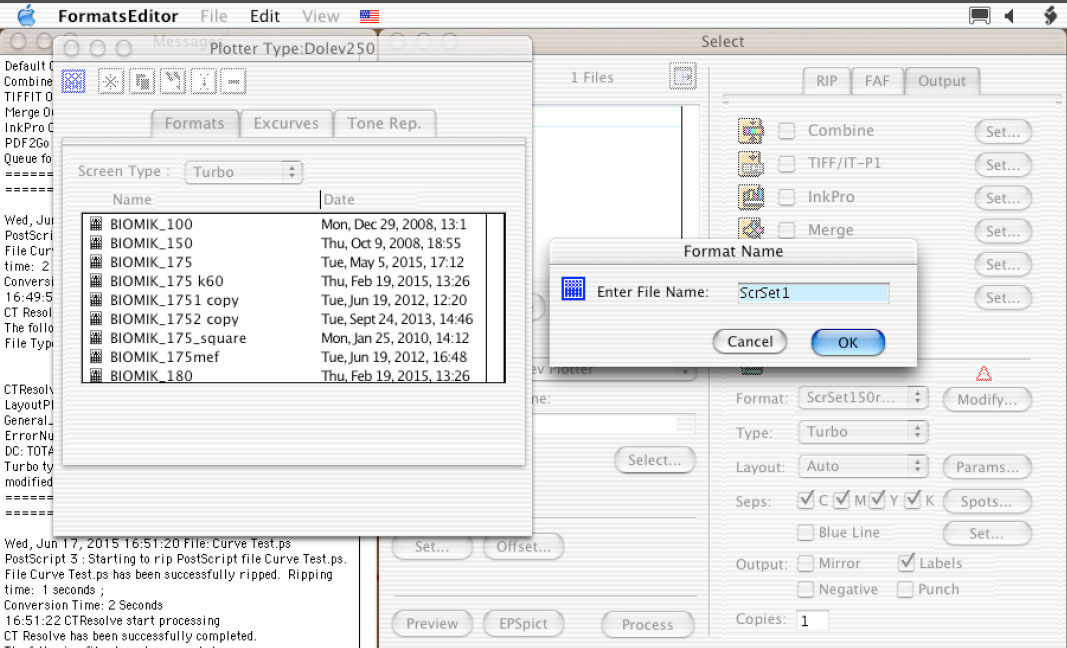Open the Type dropdown set to Turbo
This screenshot has height=648, width=1067.
[864, 432]
